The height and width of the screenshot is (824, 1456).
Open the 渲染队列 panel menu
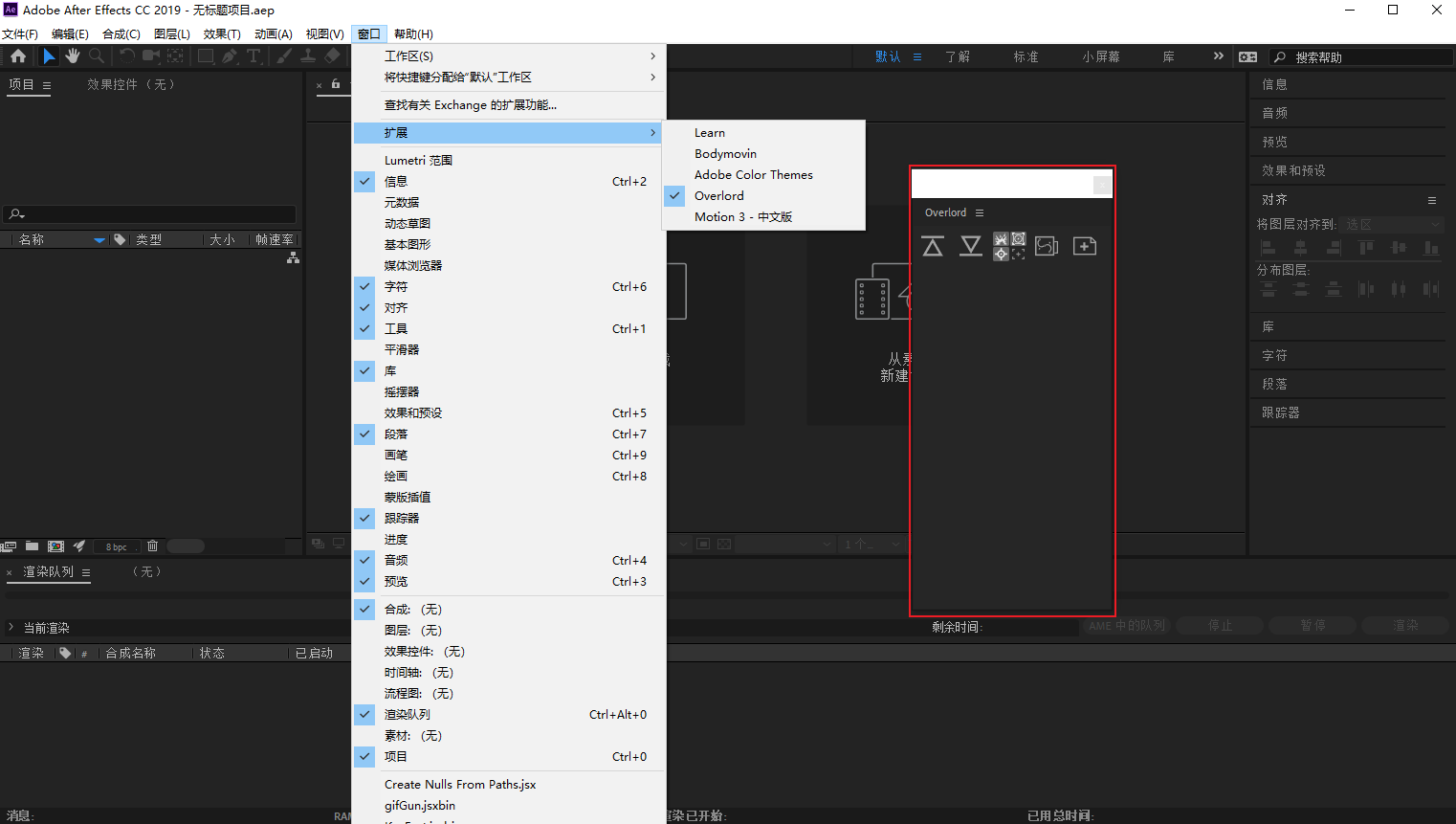(86, 572)
